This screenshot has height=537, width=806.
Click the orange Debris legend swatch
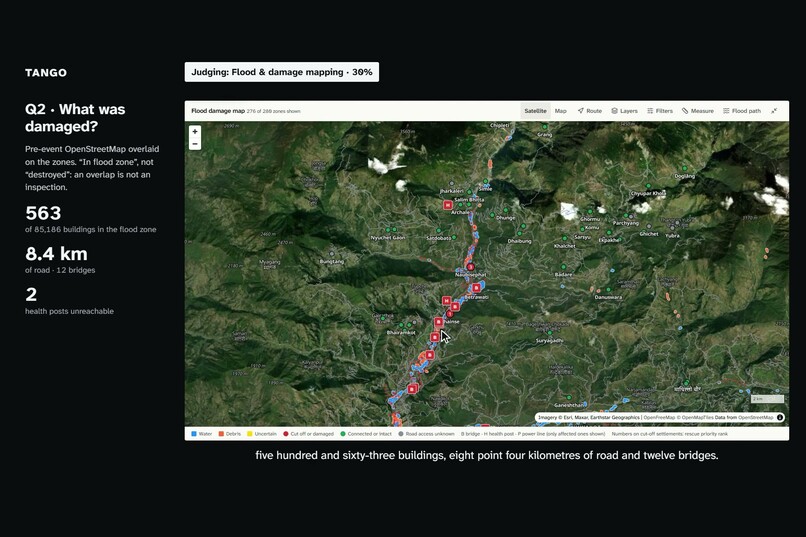click(x=221, y=434)
